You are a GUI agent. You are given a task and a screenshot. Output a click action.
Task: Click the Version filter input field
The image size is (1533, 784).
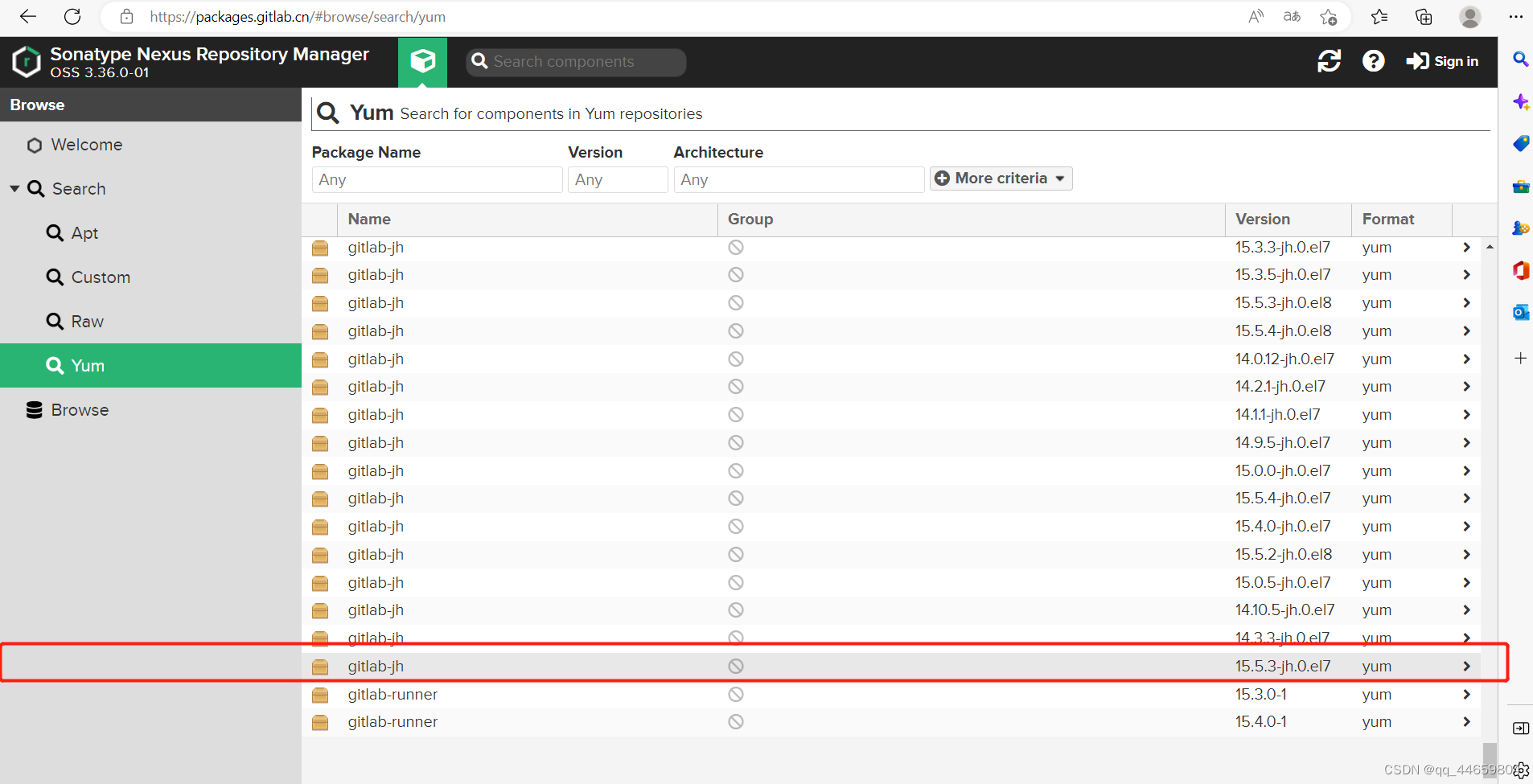click(x=618, y=179)
